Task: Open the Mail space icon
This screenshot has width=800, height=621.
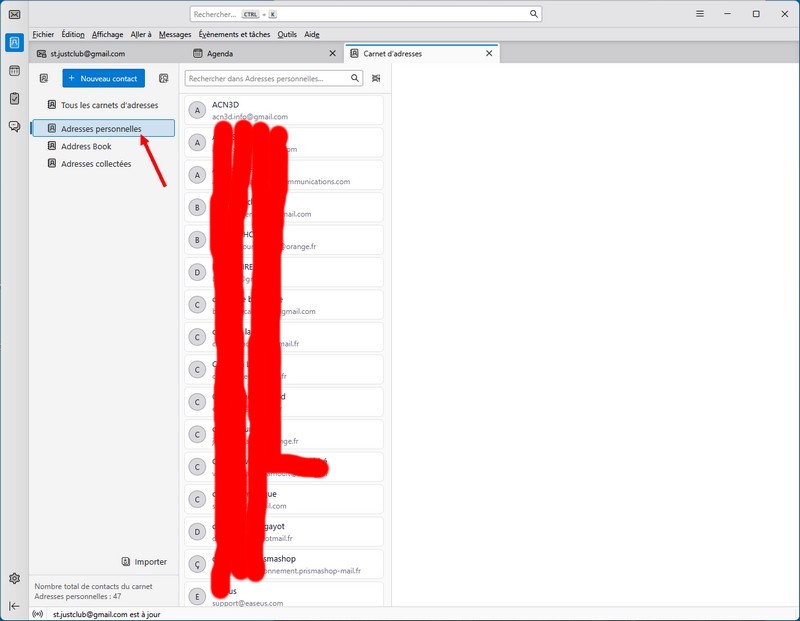Action: (14, 14)
